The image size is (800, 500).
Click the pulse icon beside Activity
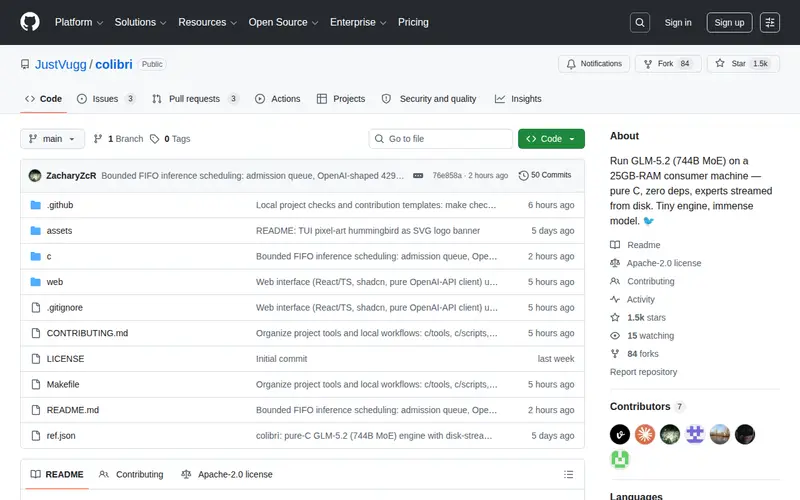coord(615,299)
